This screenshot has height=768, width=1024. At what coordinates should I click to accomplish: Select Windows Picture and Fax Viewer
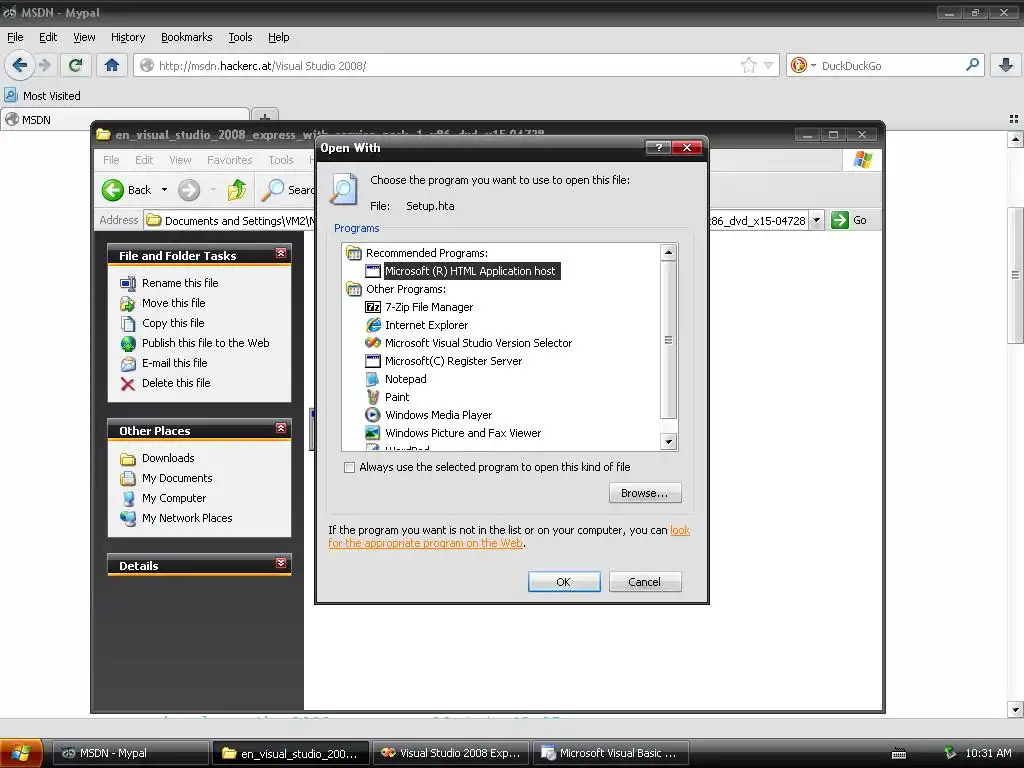click(x=462, y=433)
